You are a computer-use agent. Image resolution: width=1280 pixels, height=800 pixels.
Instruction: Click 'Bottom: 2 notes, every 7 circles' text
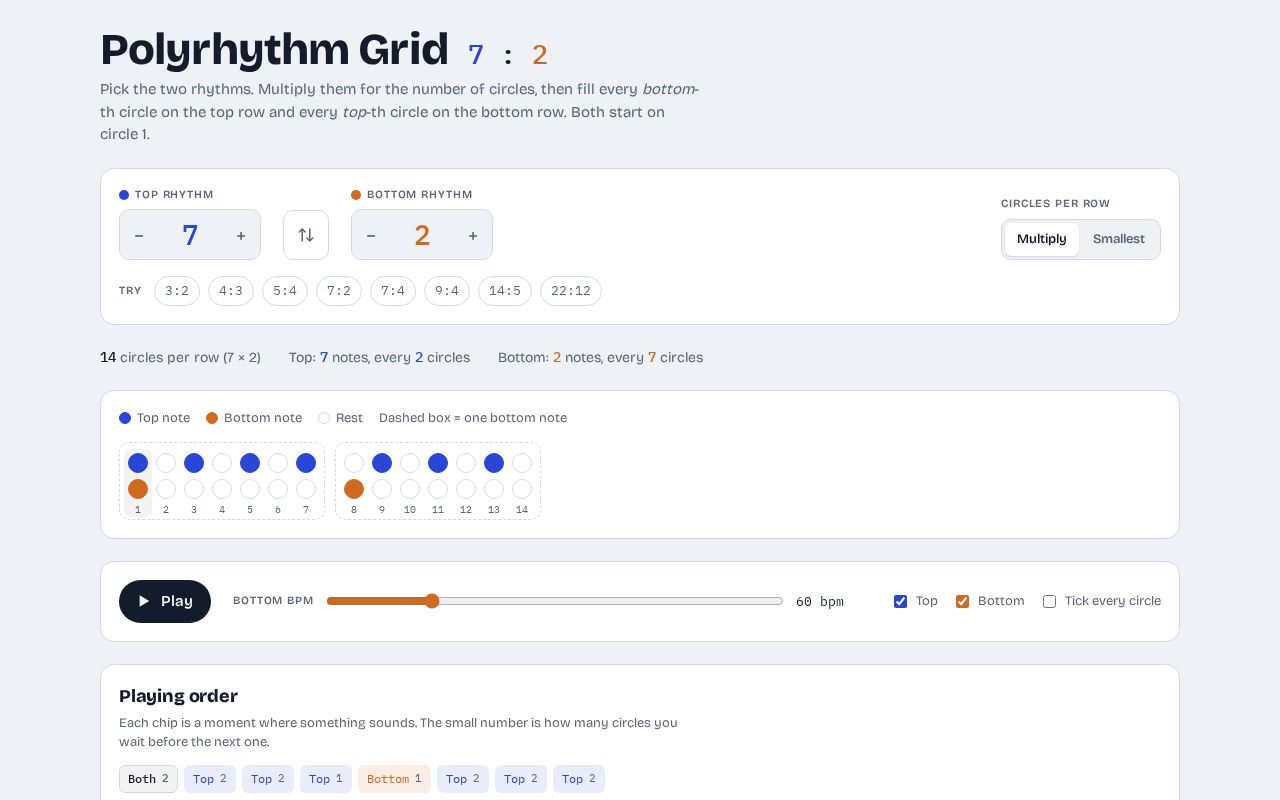(x=600, y=357)
